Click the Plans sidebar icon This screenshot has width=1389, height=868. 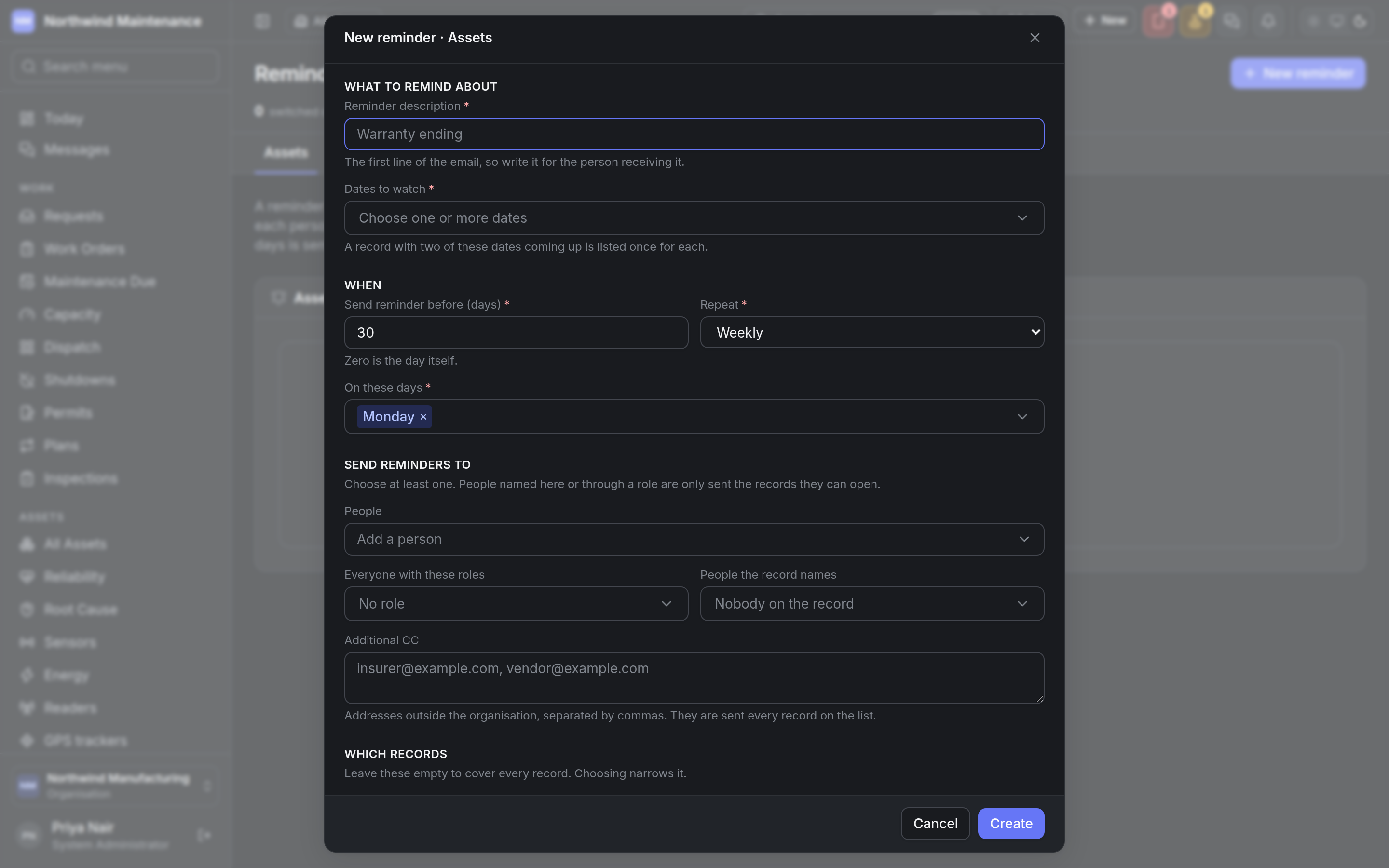[27, 446]
